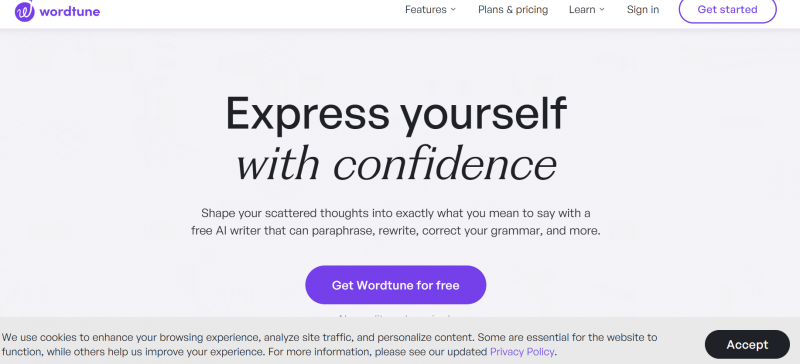Click the purple Wordtune logo icon
Viewport: 800px width, 364px height.
coord(24,11)
